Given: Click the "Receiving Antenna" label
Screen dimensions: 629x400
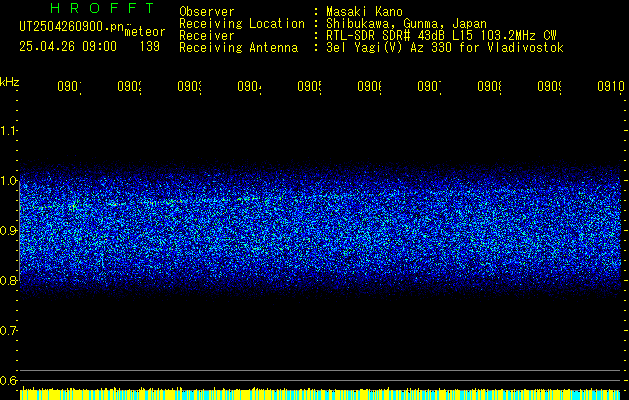Looking at the screenshot, I should click(238, 48).
